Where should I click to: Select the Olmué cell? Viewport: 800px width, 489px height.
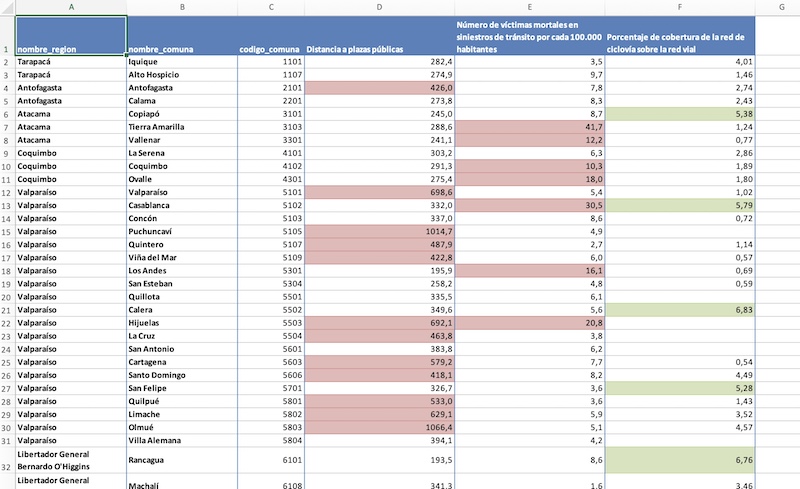182,427
